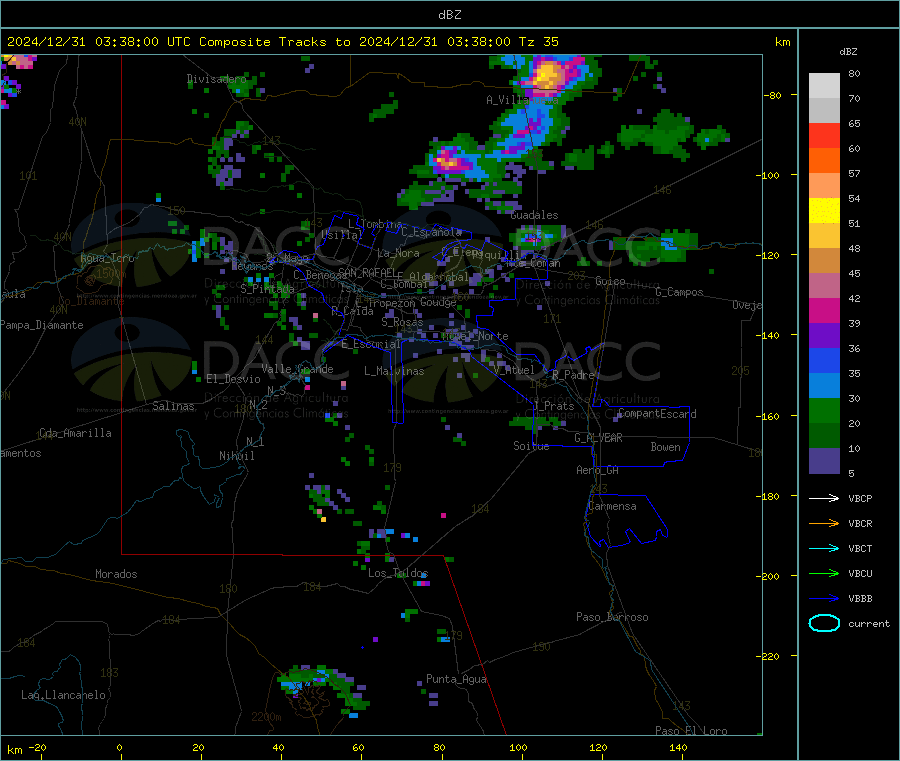
Task: Click the E_Escorial map label
Action: (370, 344)
